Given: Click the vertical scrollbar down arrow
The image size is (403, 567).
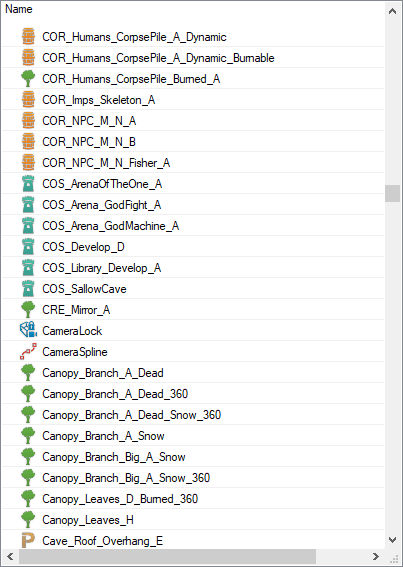Looking at the screenshot, I should tap(393, 540).
